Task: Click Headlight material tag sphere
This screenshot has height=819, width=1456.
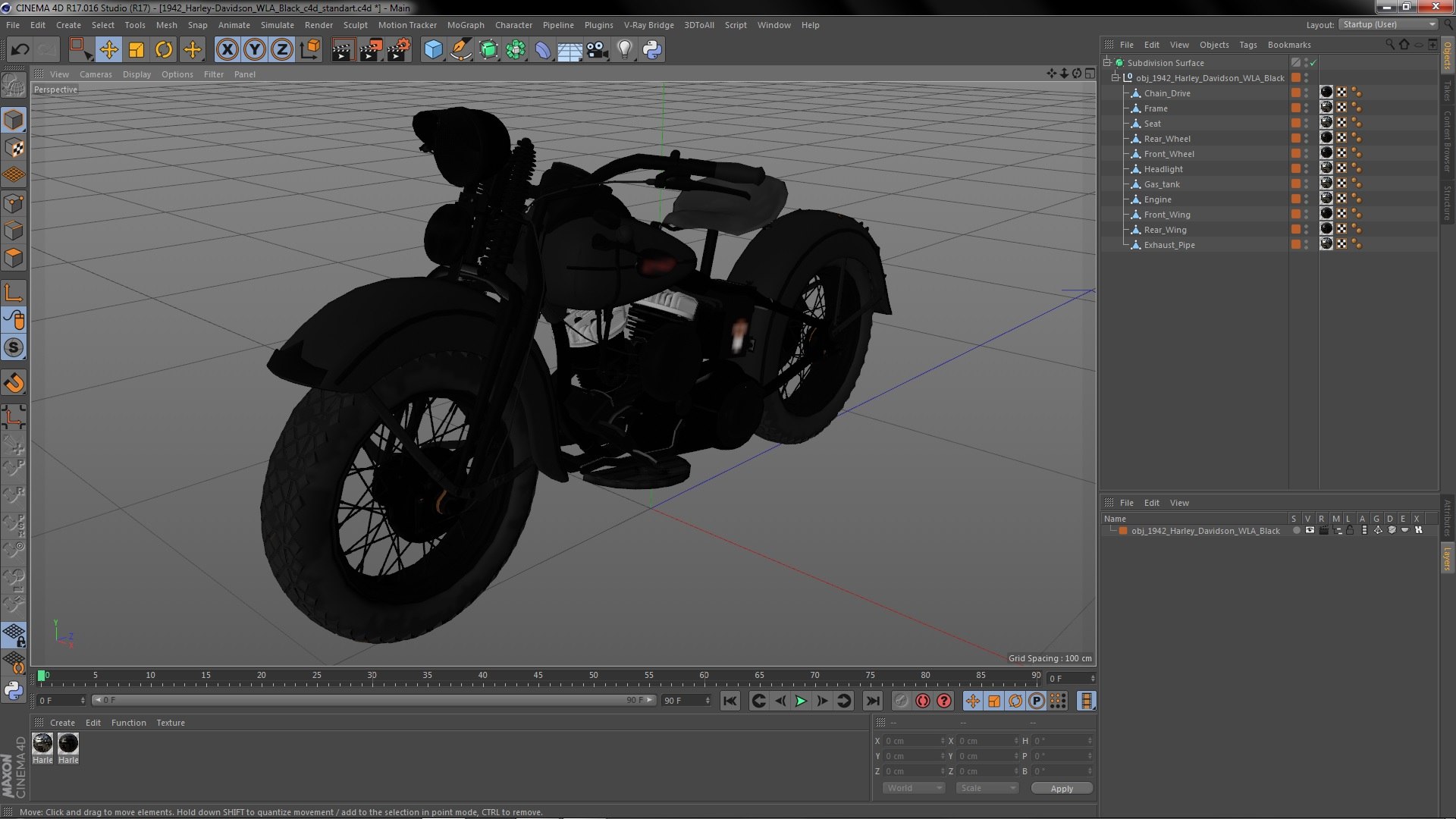Action: 1326,168
